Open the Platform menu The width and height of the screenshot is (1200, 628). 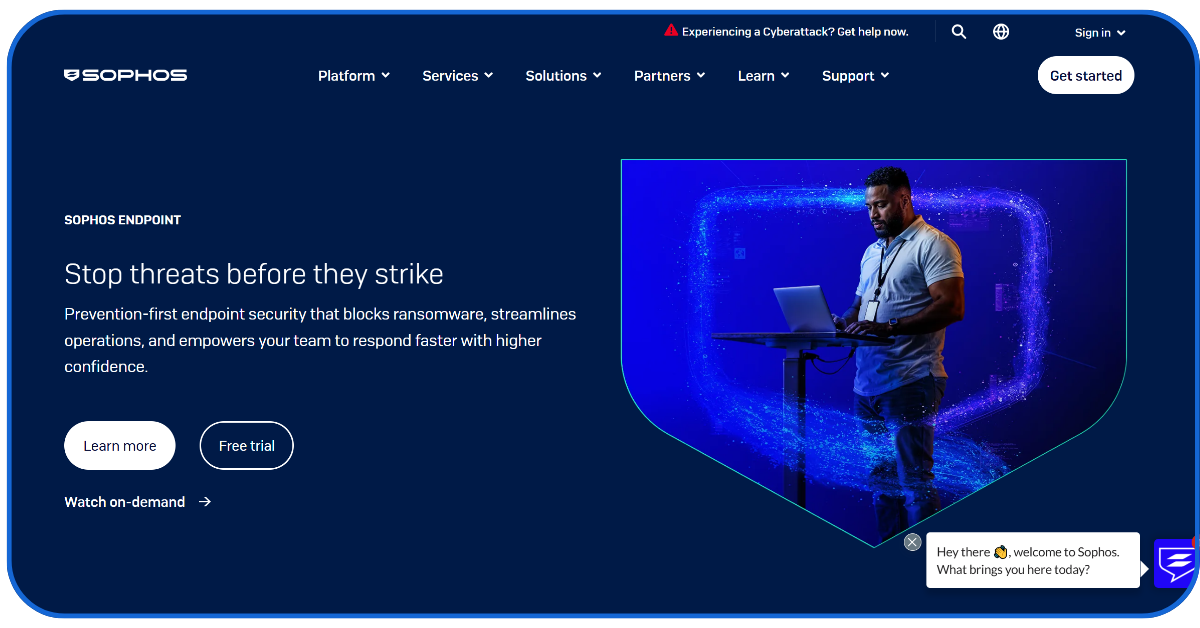(354, 76)
